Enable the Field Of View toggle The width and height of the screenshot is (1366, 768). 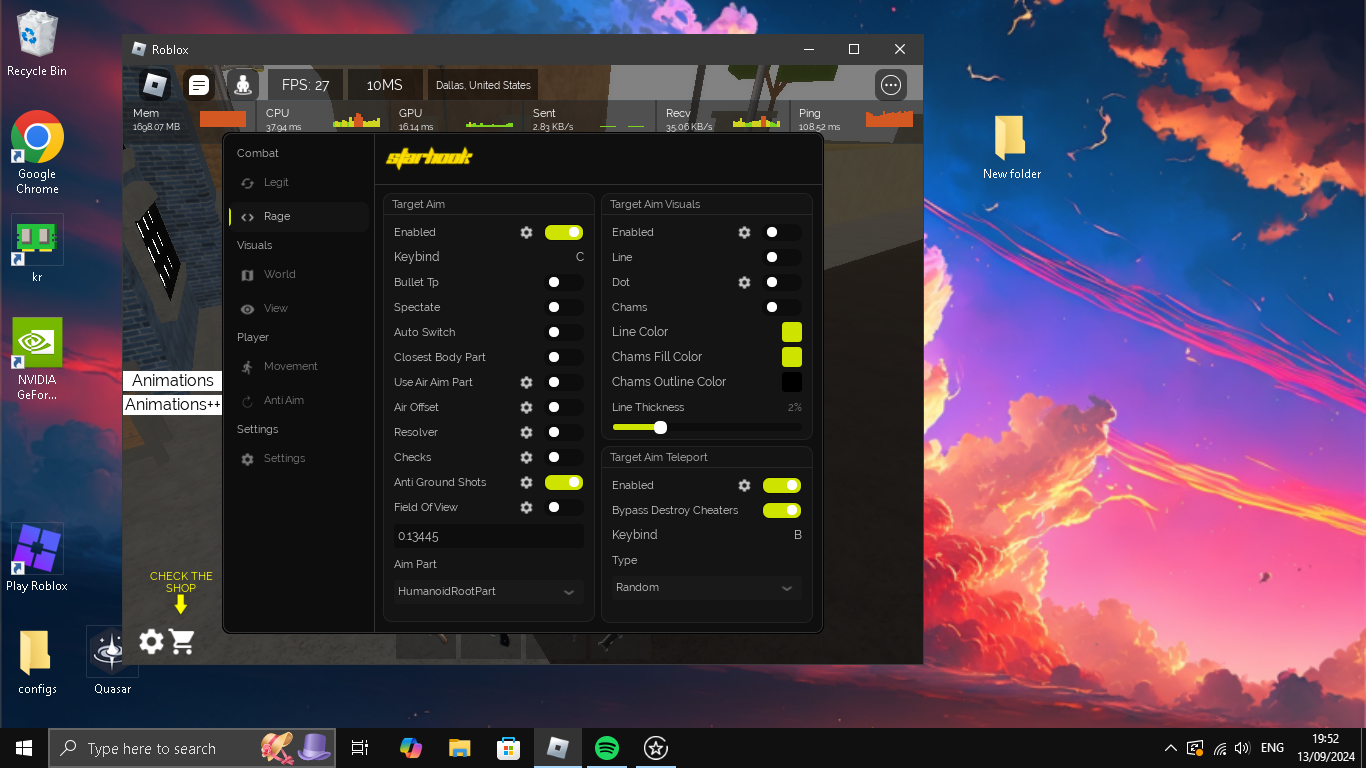click(564, 507)
